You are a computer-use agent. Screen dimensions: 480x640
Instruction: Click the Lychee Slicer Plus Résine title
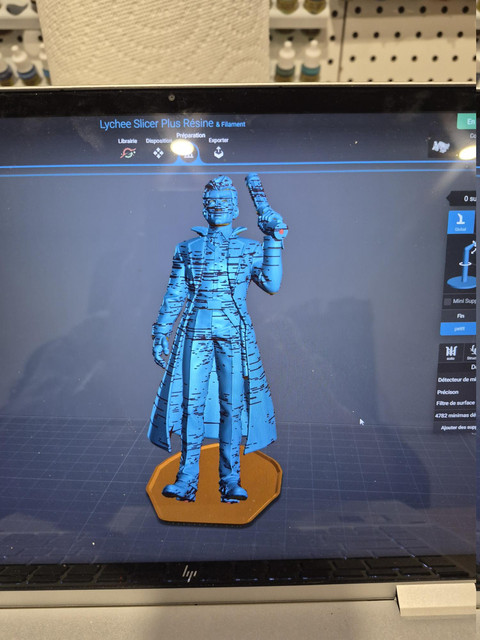(x=157, y=124)
